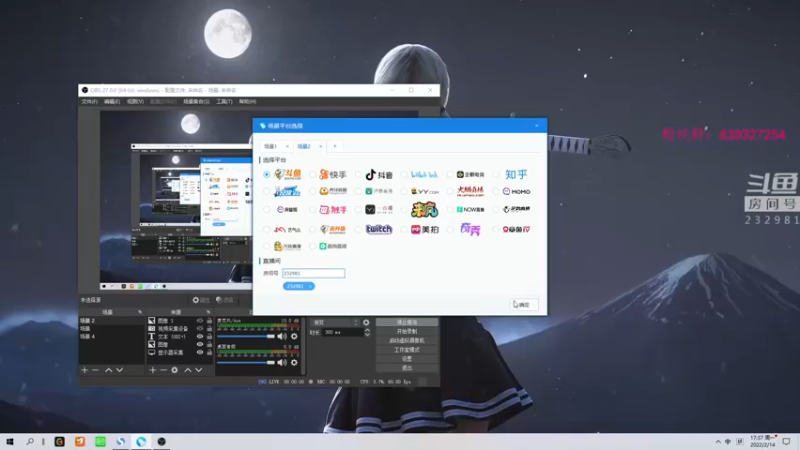This screenshot has height=450, width=800.
Task: Open the OBS File menu
Action: coord(89,102)
